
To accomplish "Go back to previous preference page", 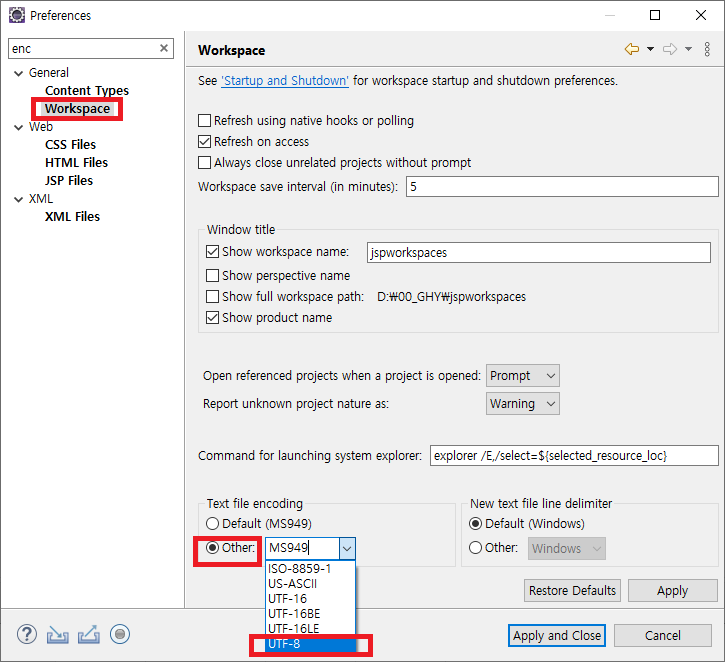I will click(x=632, y=49).
